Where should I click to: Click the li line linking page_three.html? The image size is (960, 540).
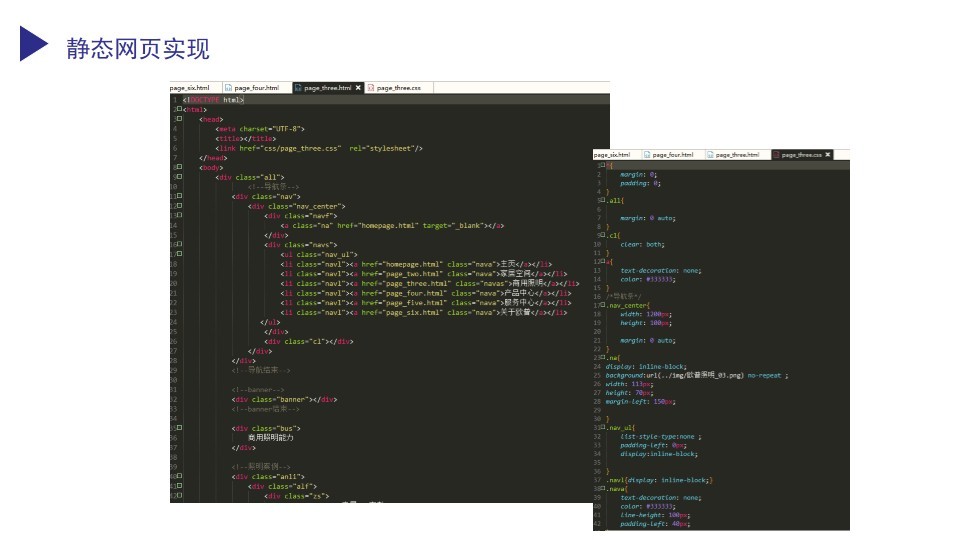(430, 283)
